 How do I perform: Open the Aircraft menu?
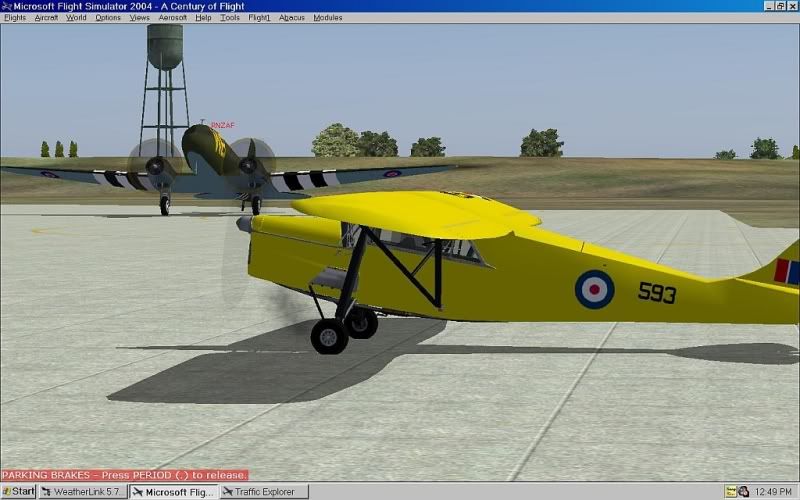pos(46,18)
